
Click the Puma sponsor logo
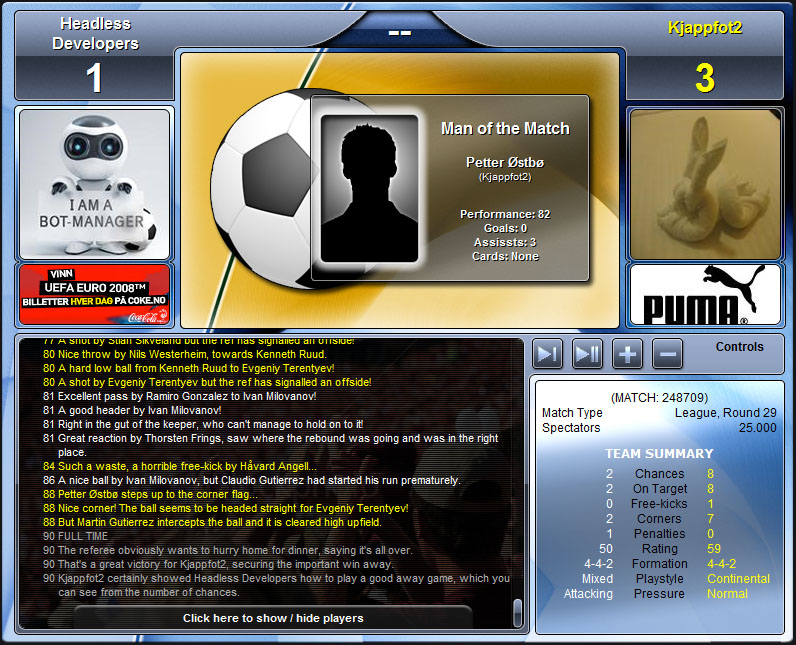pyautogui.click(x=704, y=295)
